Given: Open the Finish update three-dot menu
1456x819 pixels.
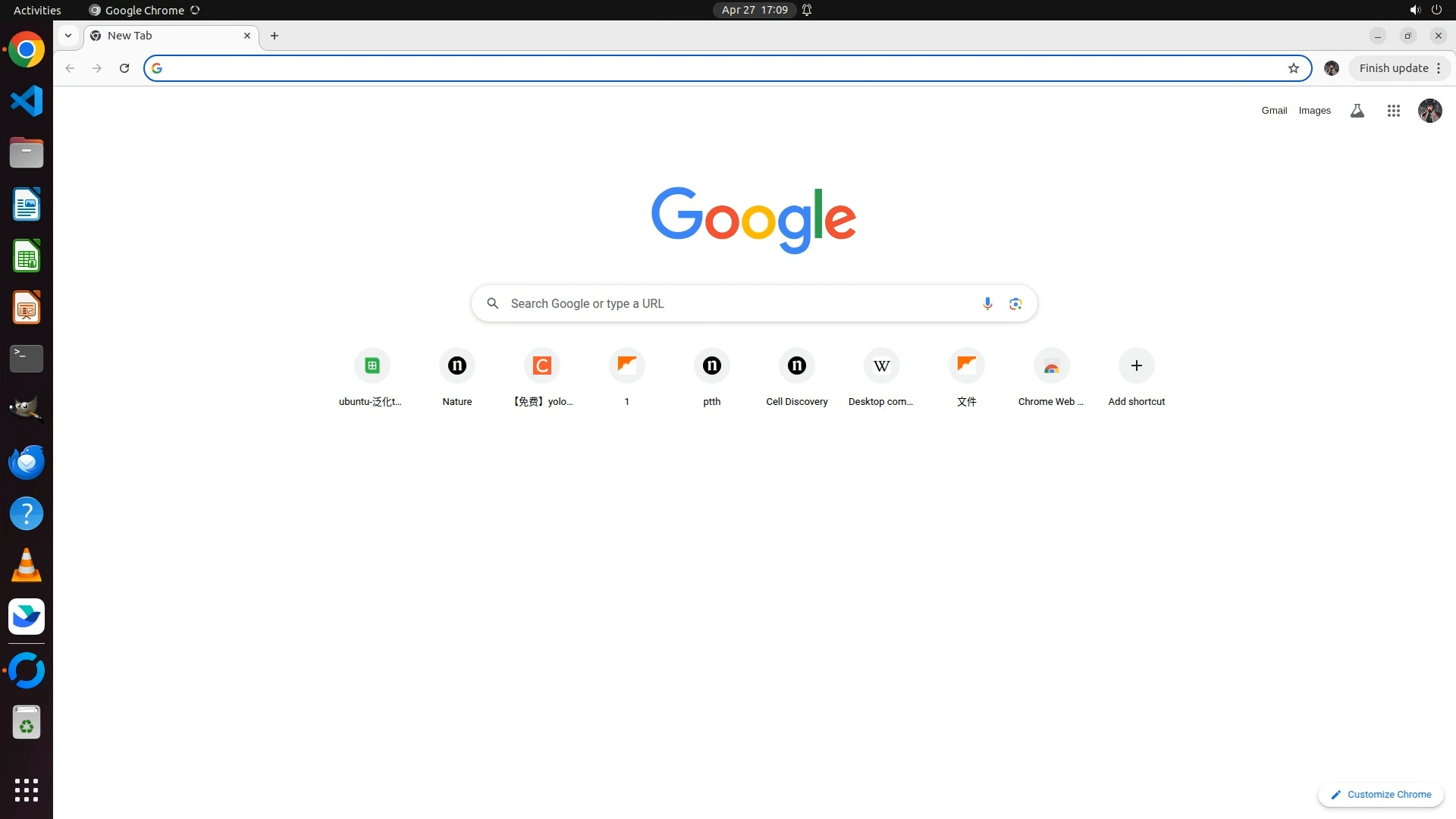Looking at the screenshot, I should point(1439,68).
